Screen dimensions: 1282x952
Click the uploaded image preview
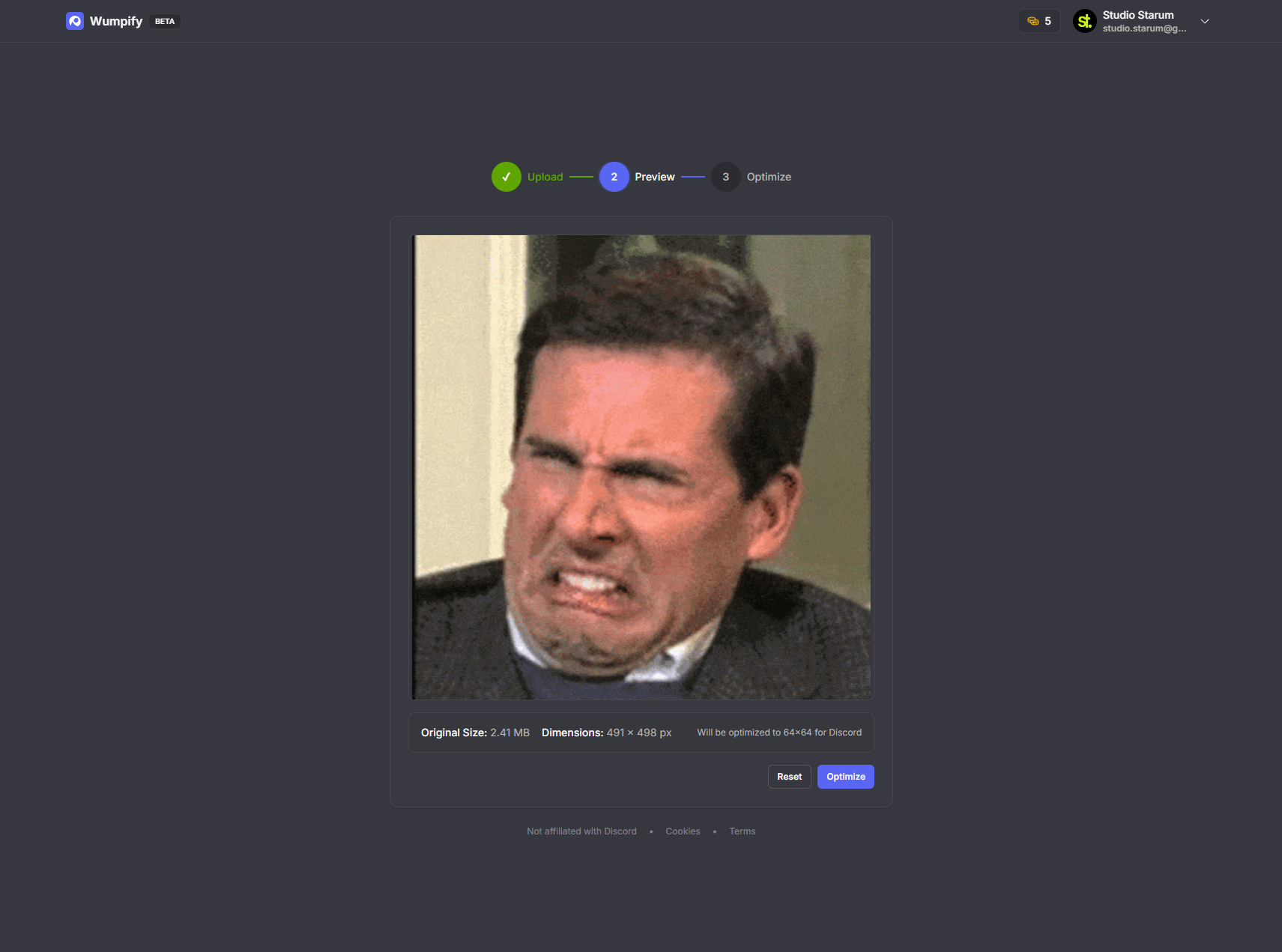641,466
